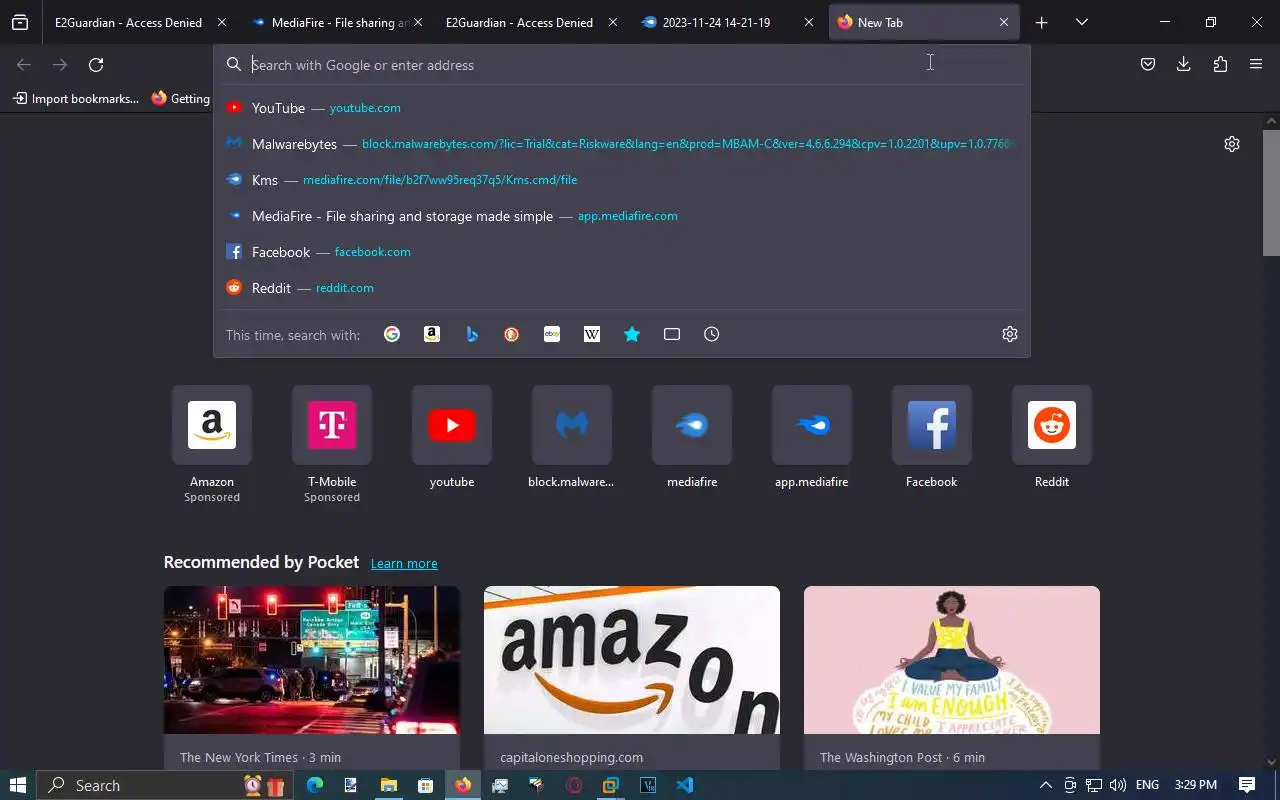Open The New York Times story thumbnail

(312, 660)
